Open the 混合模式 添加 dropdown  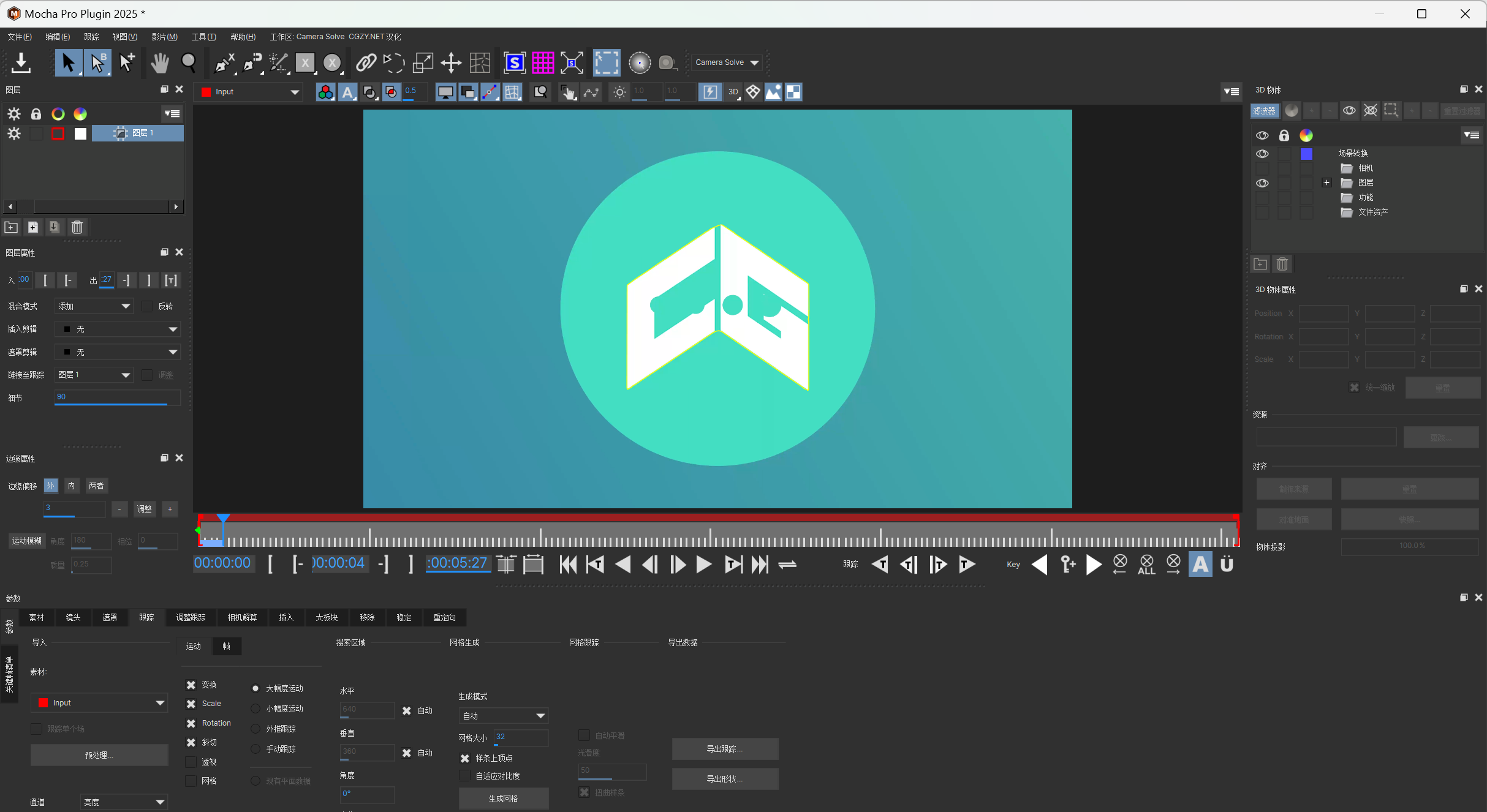94,306
